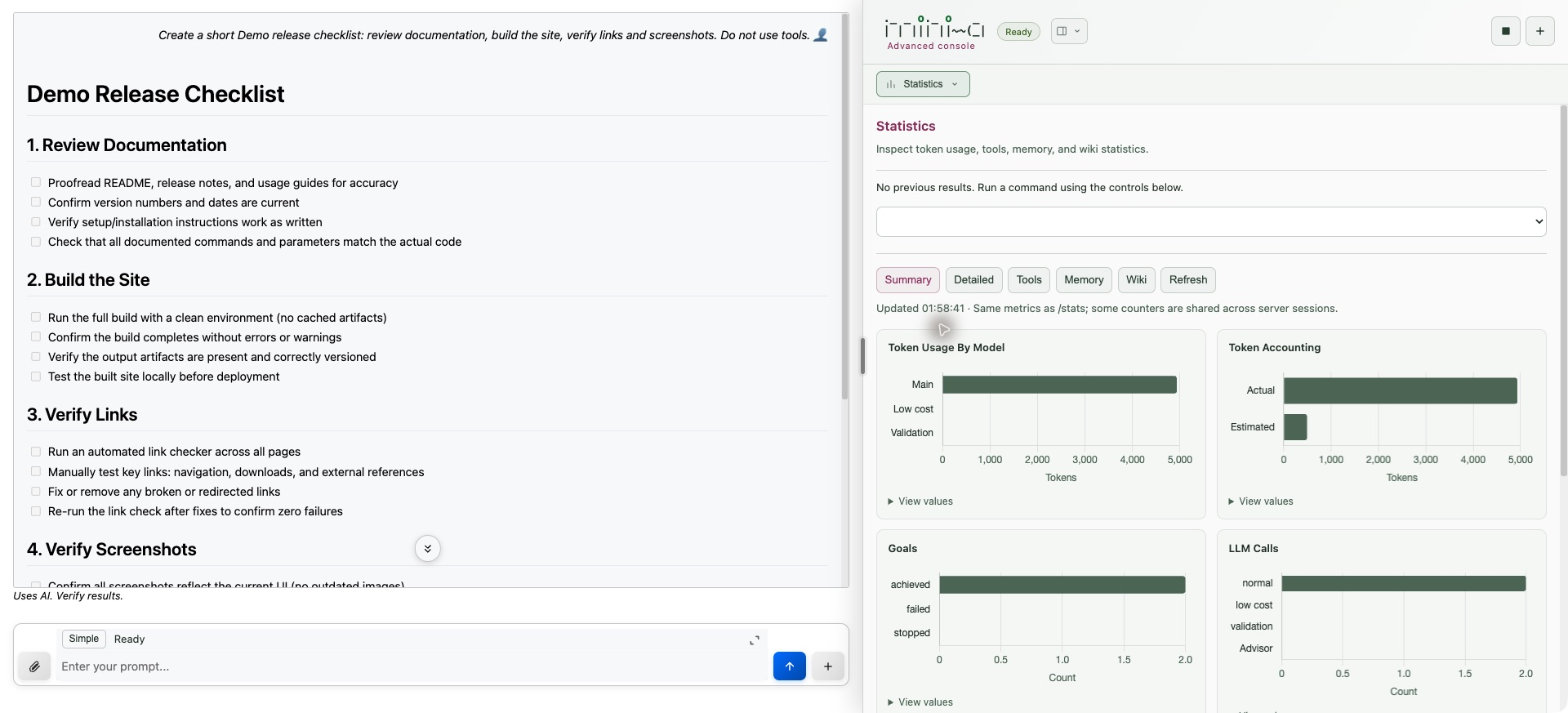Screen dimensions: 1568x713
Task: Send prompt with blue arrow button
Action: point(789,666)
